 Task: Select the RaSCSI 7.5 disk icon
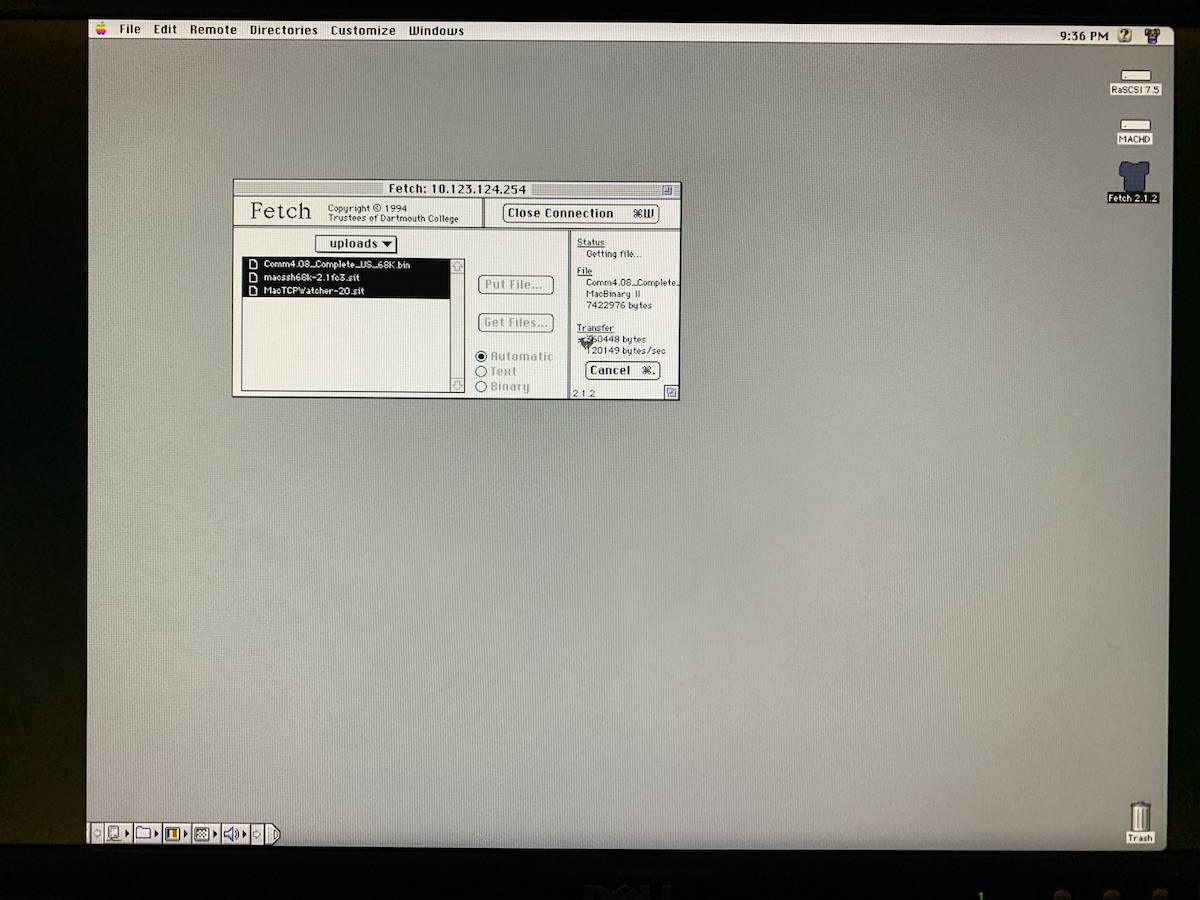pos(1135,75)
